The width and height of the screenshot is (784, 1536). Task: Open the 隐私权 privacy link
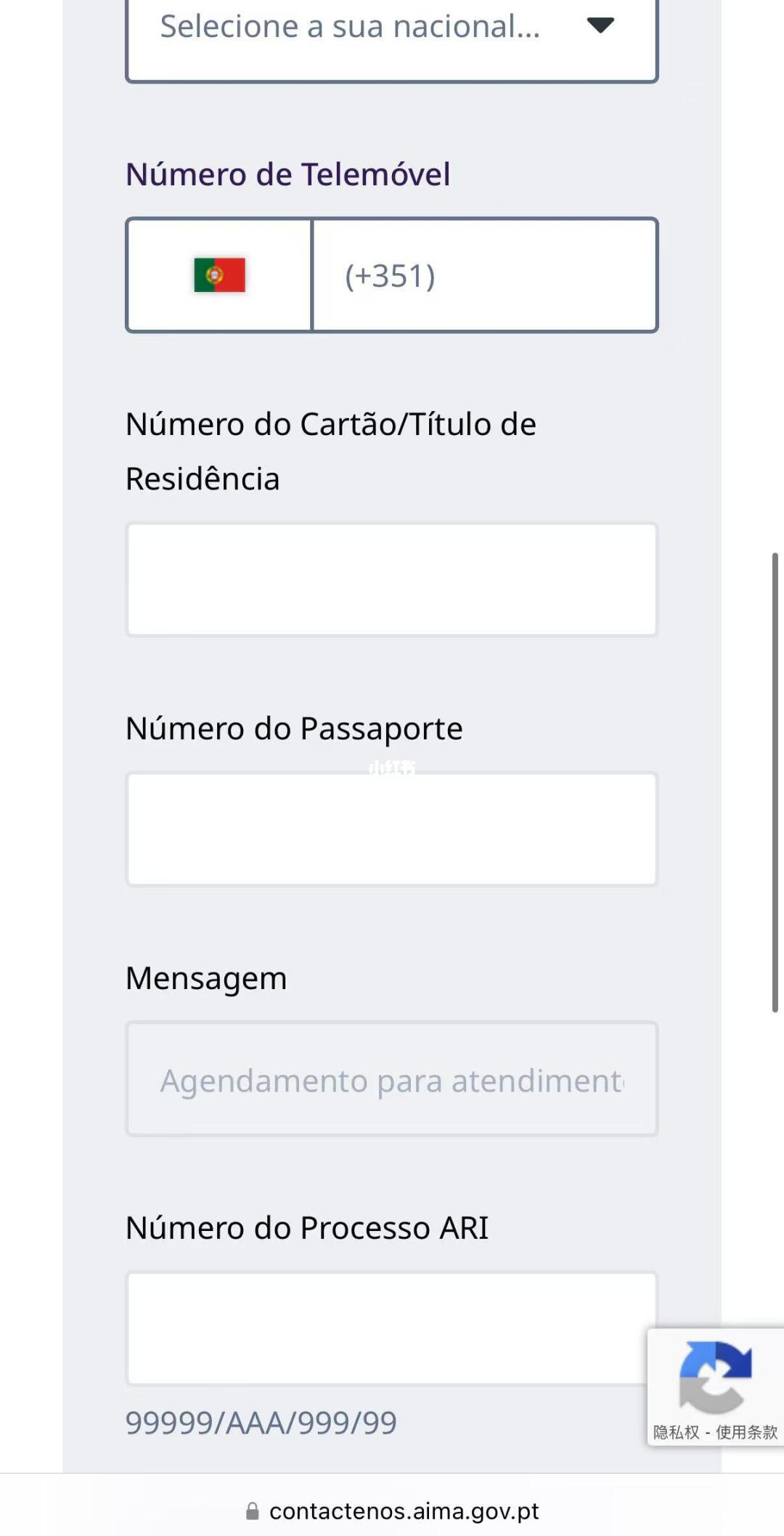[676, 1432]
